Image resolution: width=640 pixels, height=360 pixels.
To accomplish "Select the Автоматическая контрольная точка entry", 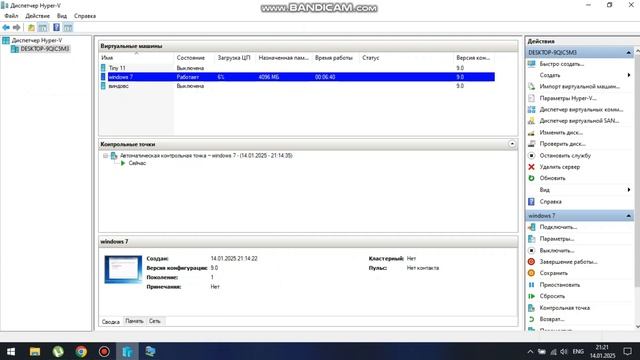I will [x=206, y=156].
